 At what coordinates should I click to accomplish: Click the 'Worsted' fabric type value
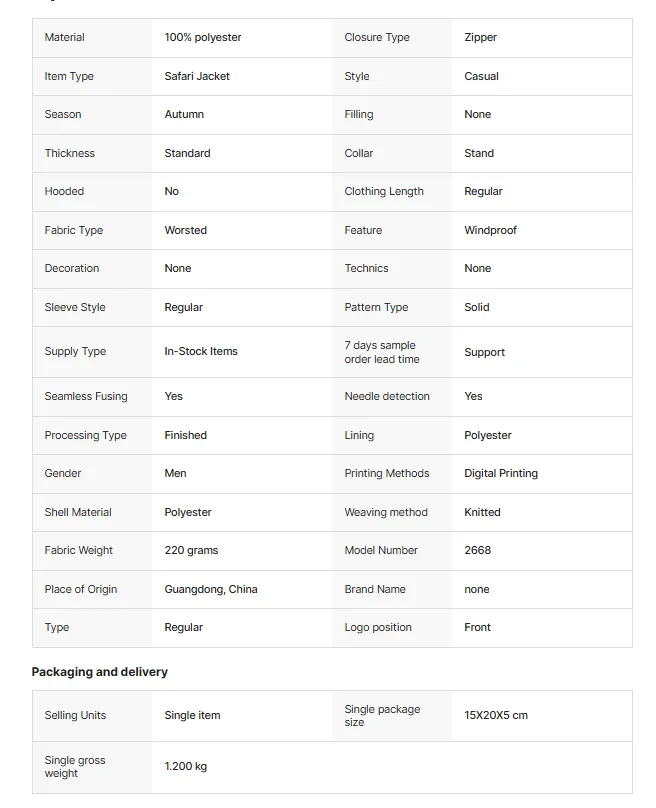click(186, 230)
